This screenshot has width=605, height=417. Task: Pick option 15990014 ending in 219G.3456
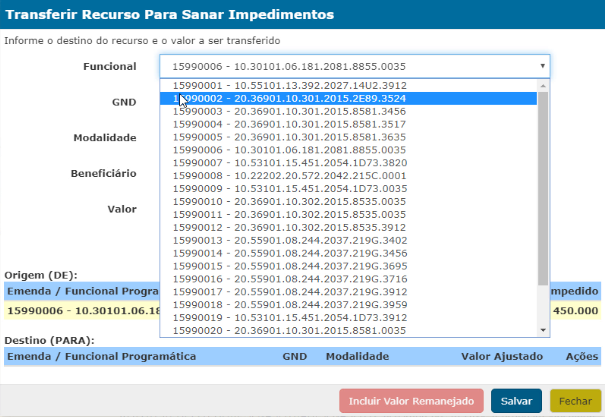coord(288,254)
